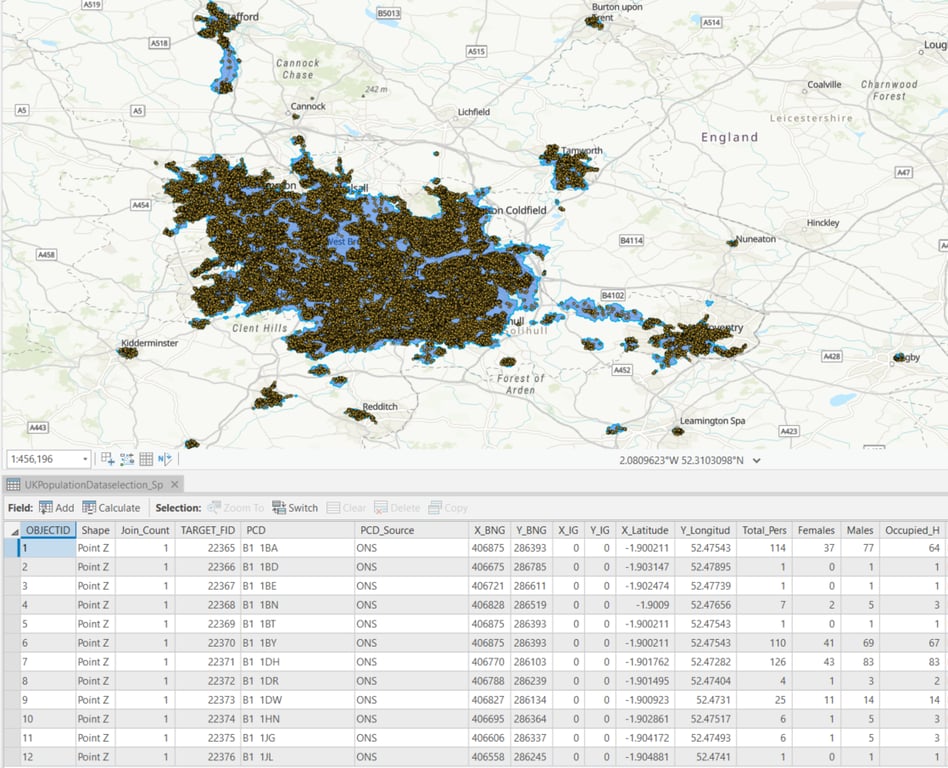Click the PCD_Source column header
The height and width of the screenshot is (768, 948).
click(x=384, y=531)
